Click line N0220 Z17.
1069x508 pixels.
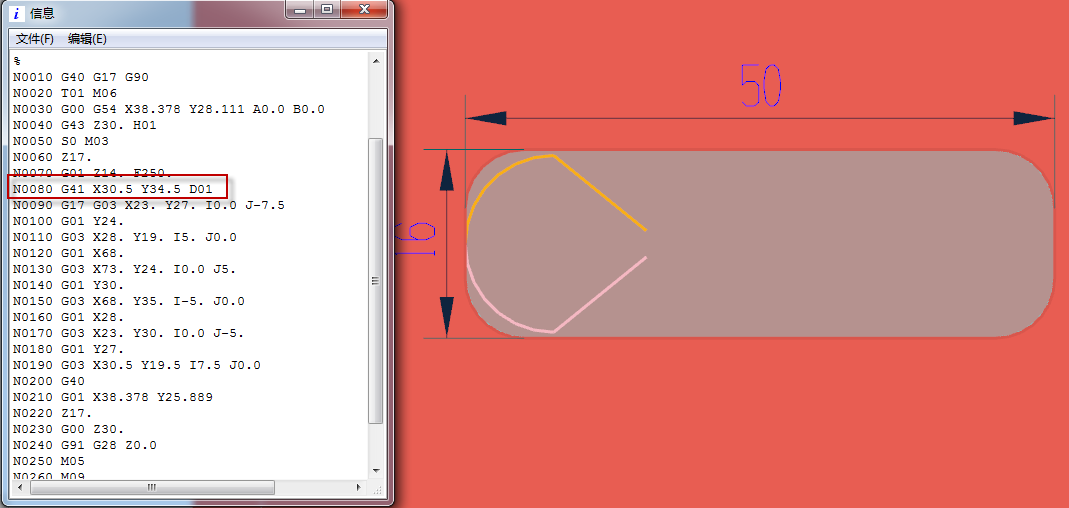(52, 413)
